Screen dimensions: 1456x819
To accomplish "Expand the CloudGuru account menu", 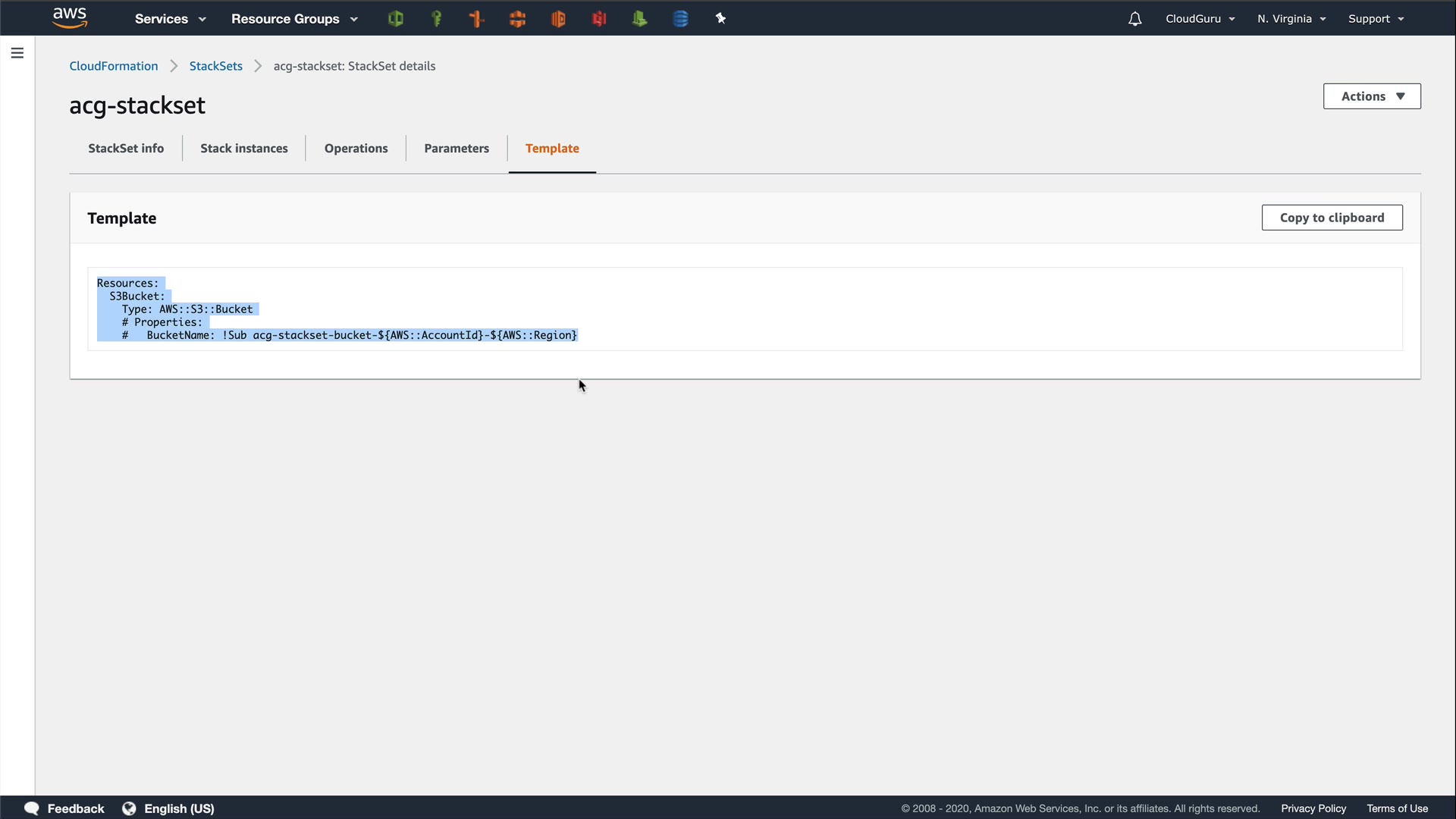I will pos(1200,19).
